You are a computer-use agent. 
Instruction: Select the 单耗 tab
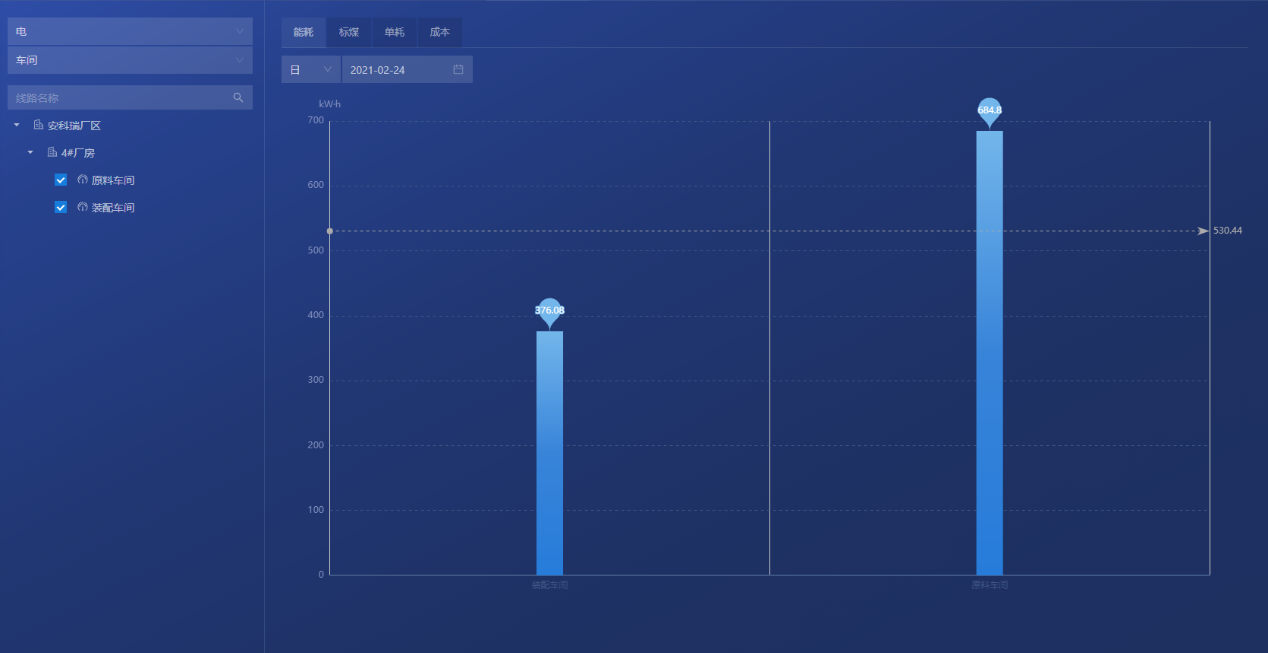394,32
